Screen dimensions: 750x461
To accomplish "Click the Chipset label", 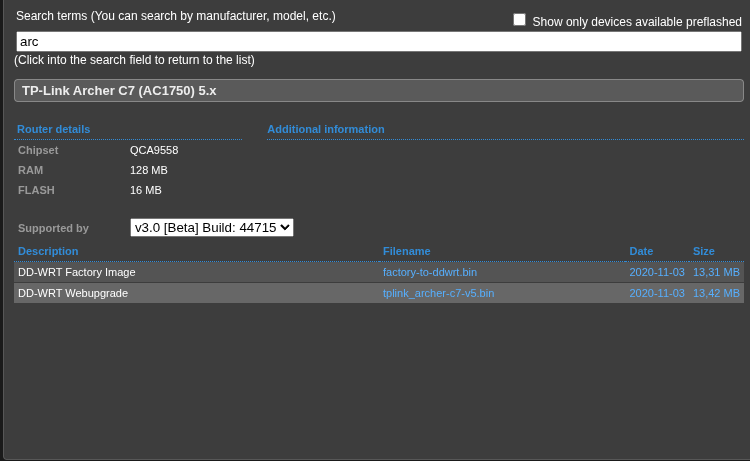I will point(38,150).
